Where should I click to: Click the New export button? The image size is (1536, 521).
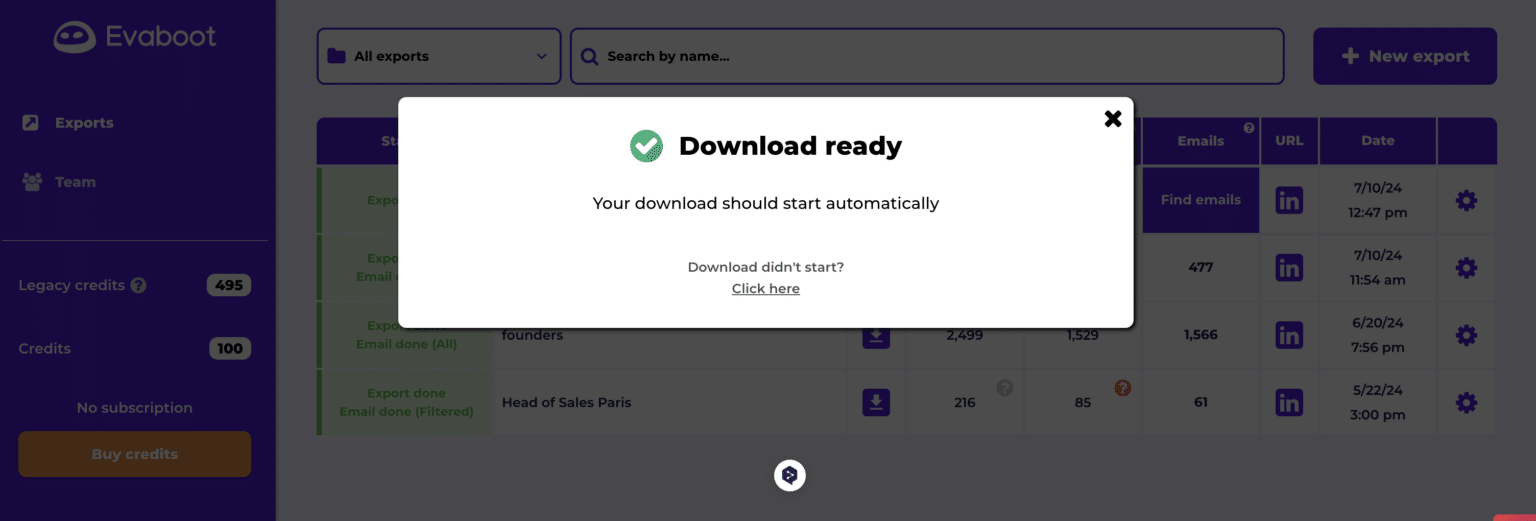point(1404,56)
